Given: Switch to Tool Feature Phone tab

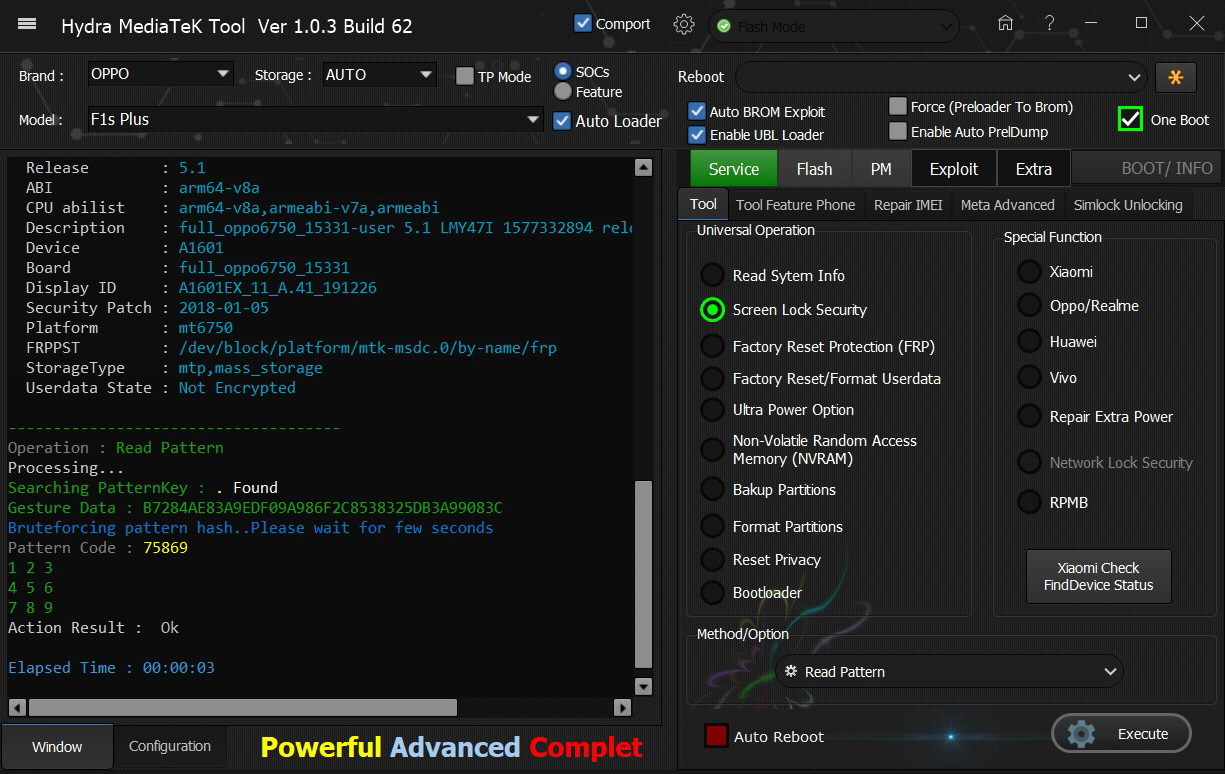Looking at the screenshot, I should (796, 205).
